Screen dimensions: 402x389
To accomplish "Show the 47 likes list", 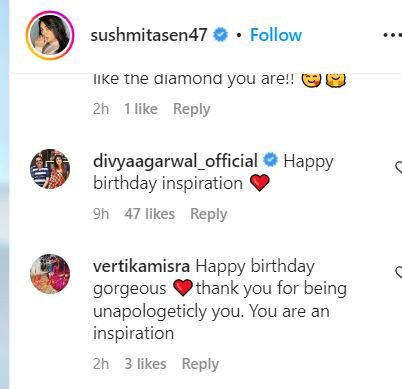I will (x=150, y=214).
